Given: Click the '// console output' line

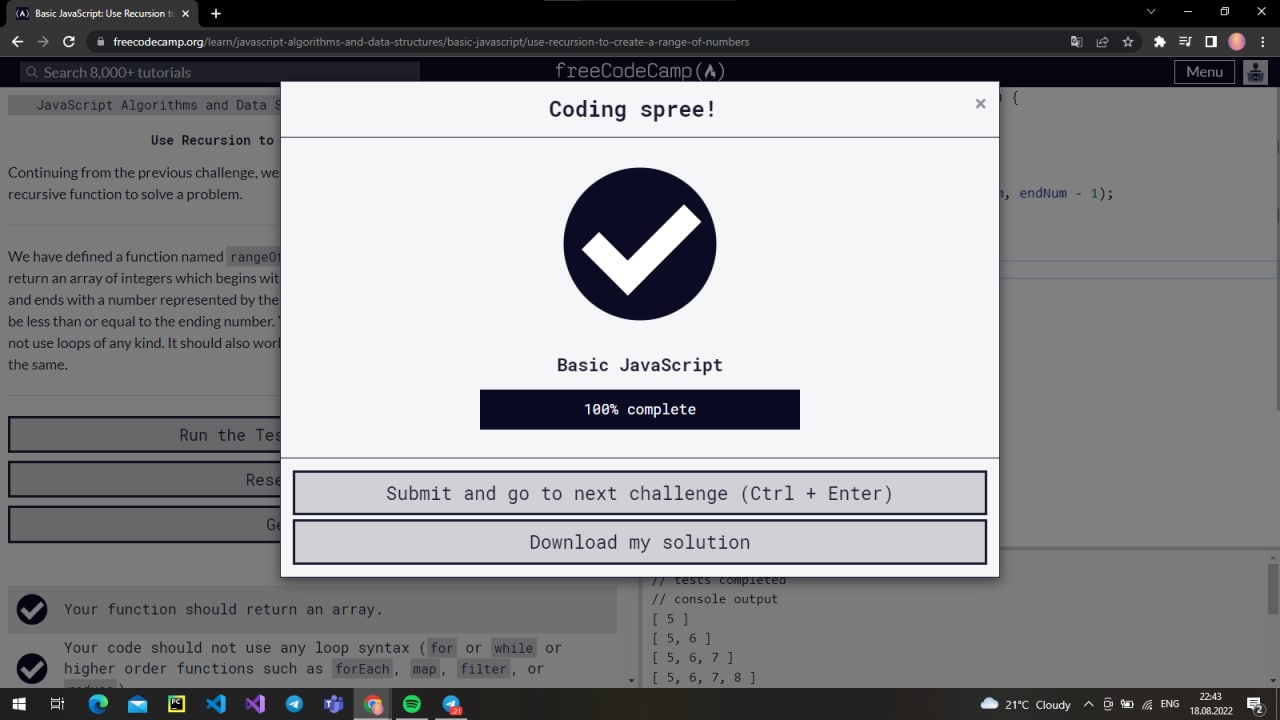Looking at the screenshot, I should (x=714, y=599).
